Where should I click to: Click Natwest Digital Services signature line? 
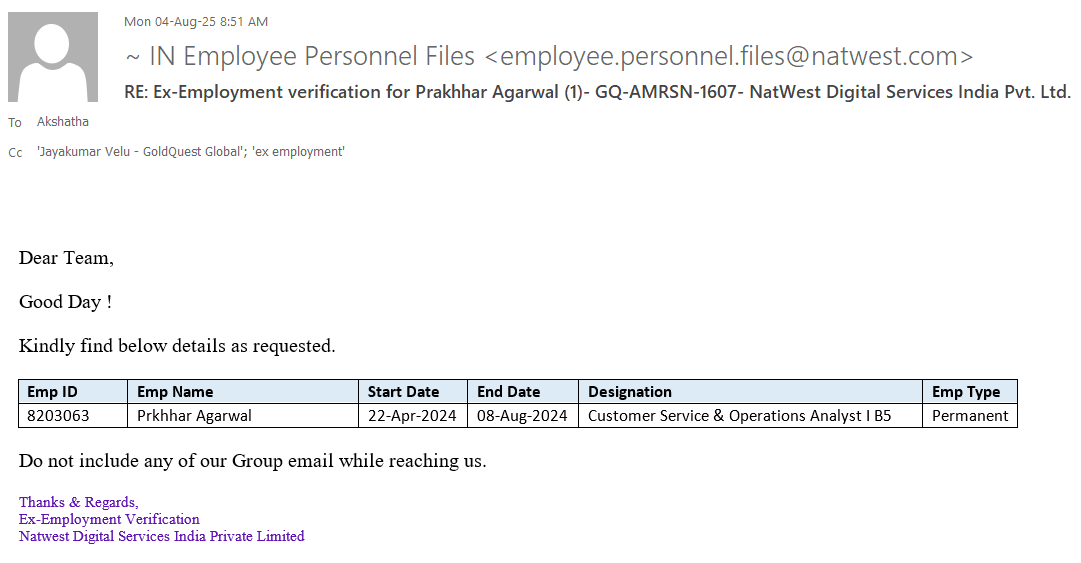(x=161, y=537)
